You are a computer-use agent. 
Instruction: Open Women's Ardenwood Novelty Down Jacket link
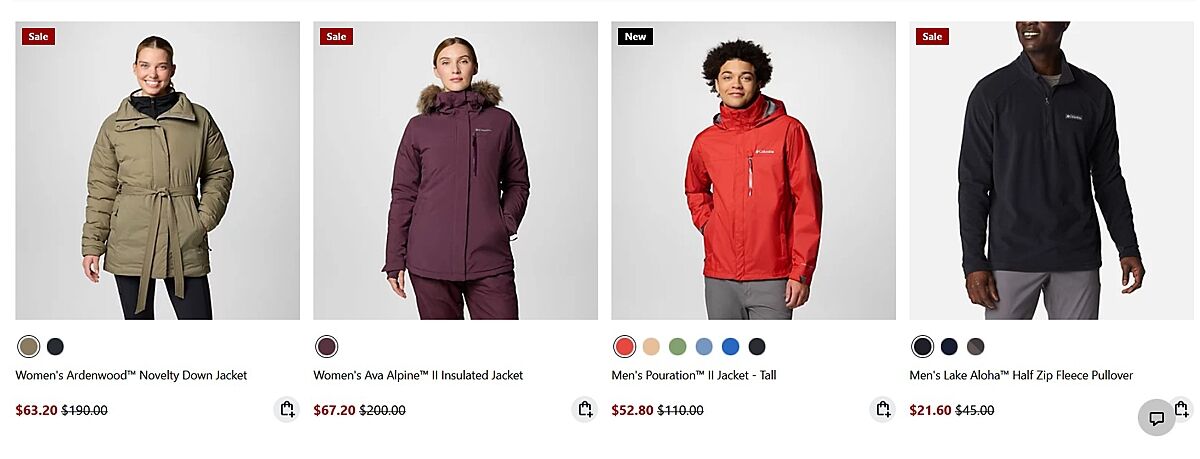click(x=131, y=376)
